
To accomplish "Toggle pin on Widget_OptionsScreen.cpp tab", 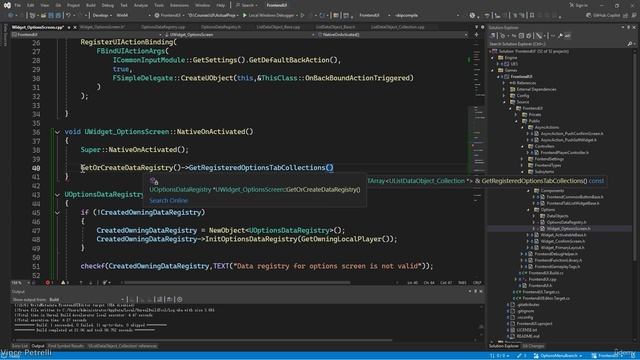I will (x=69, y=27).
